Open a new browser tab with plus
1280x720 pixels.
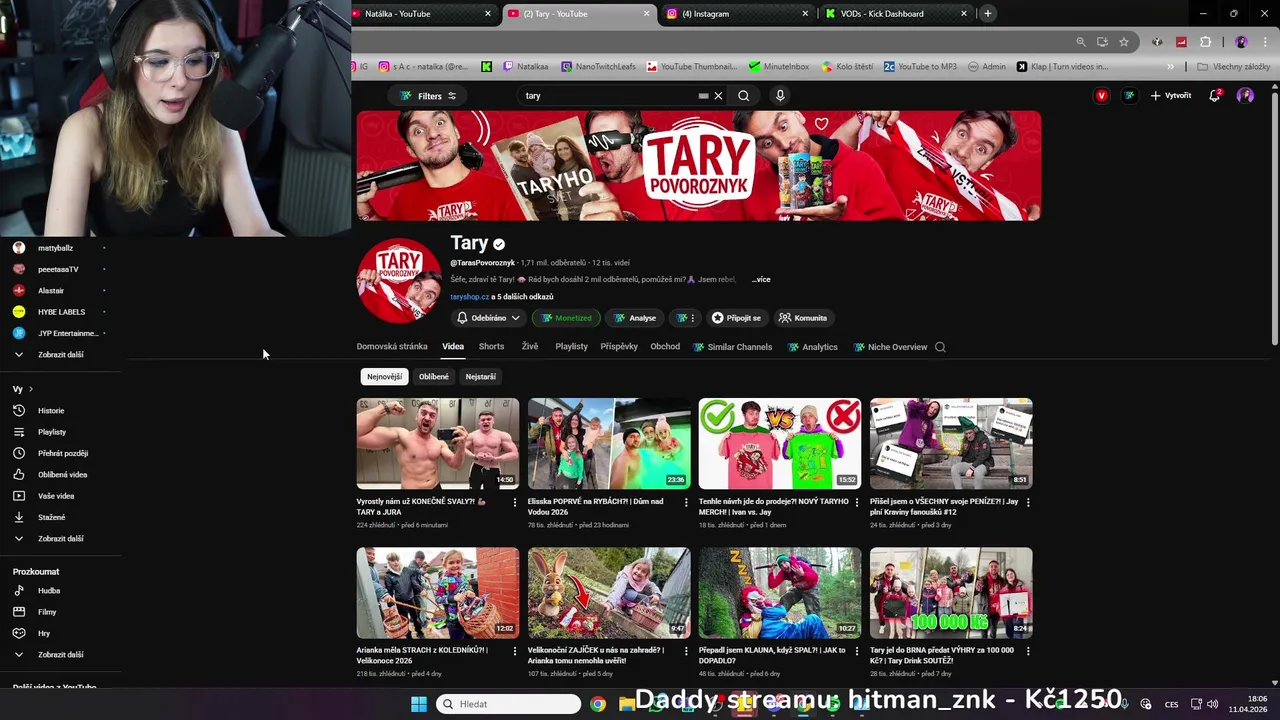(x=987, y=14)
